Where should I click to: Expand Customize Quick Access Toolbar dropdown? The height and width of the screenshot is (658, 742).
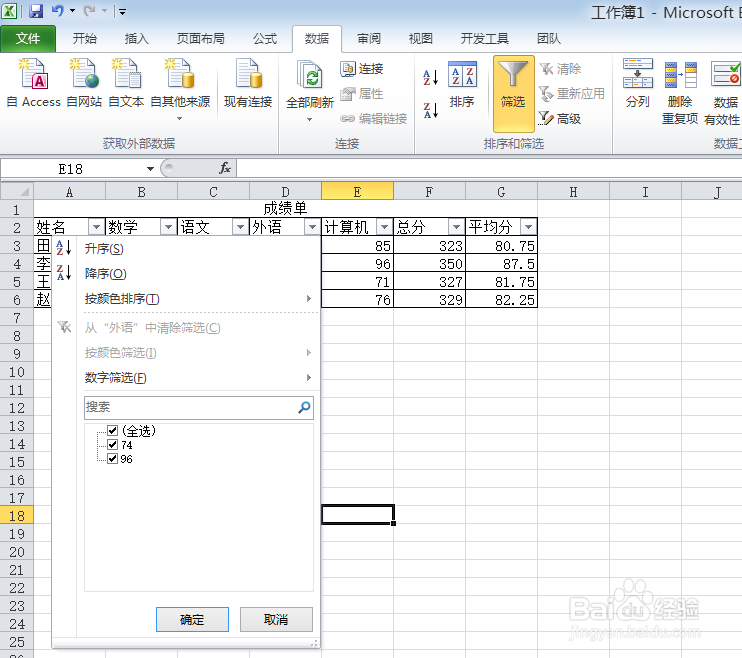pos(122,11)
